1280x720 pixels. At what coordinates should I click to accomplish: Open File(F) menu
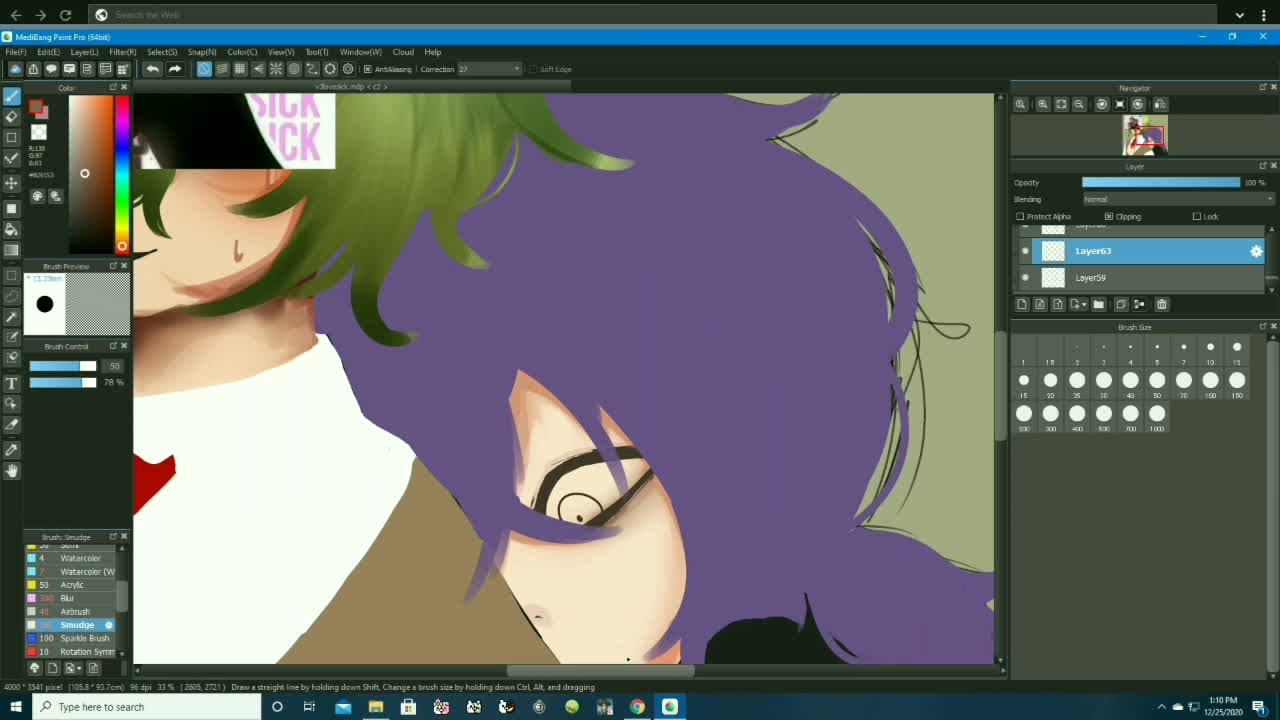click(x=15, y=52)
